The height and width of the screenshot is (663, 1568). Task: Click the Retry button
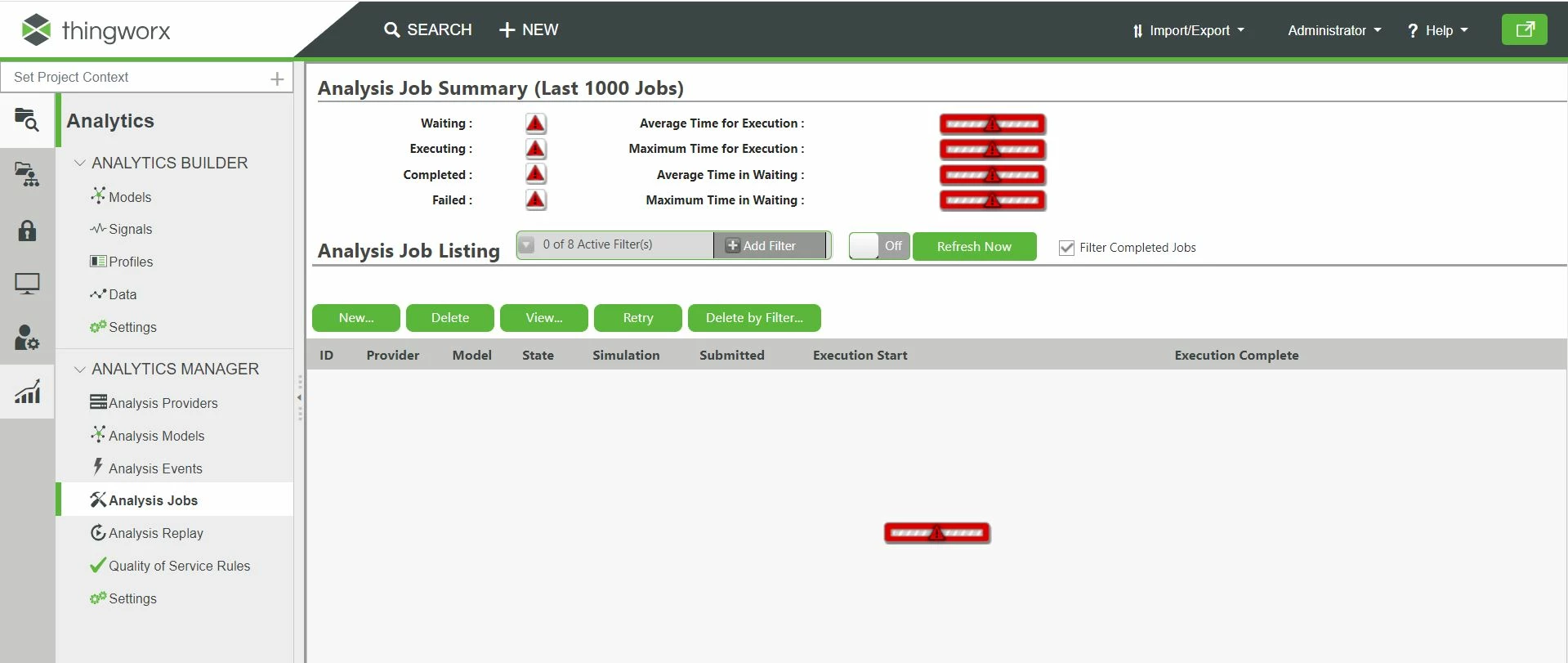638,318
